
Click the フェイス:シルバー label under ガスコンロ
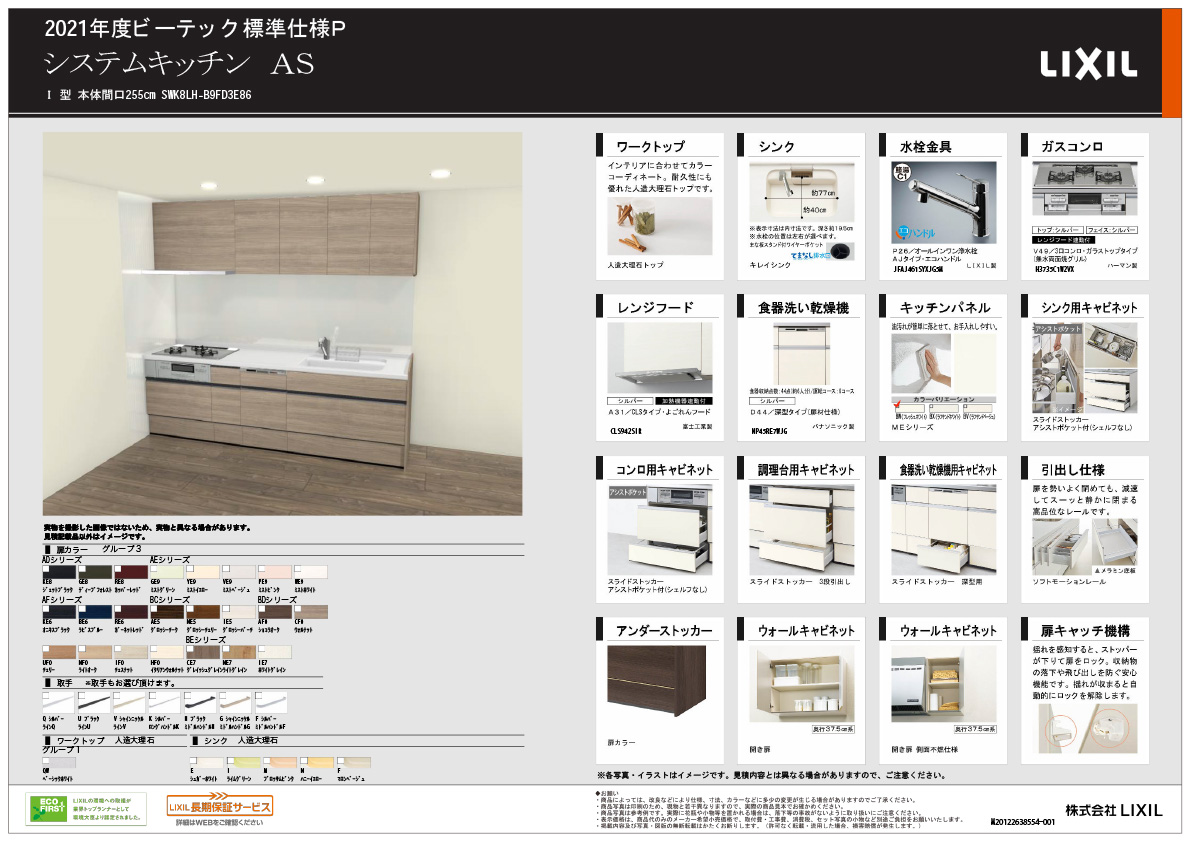1111,230
